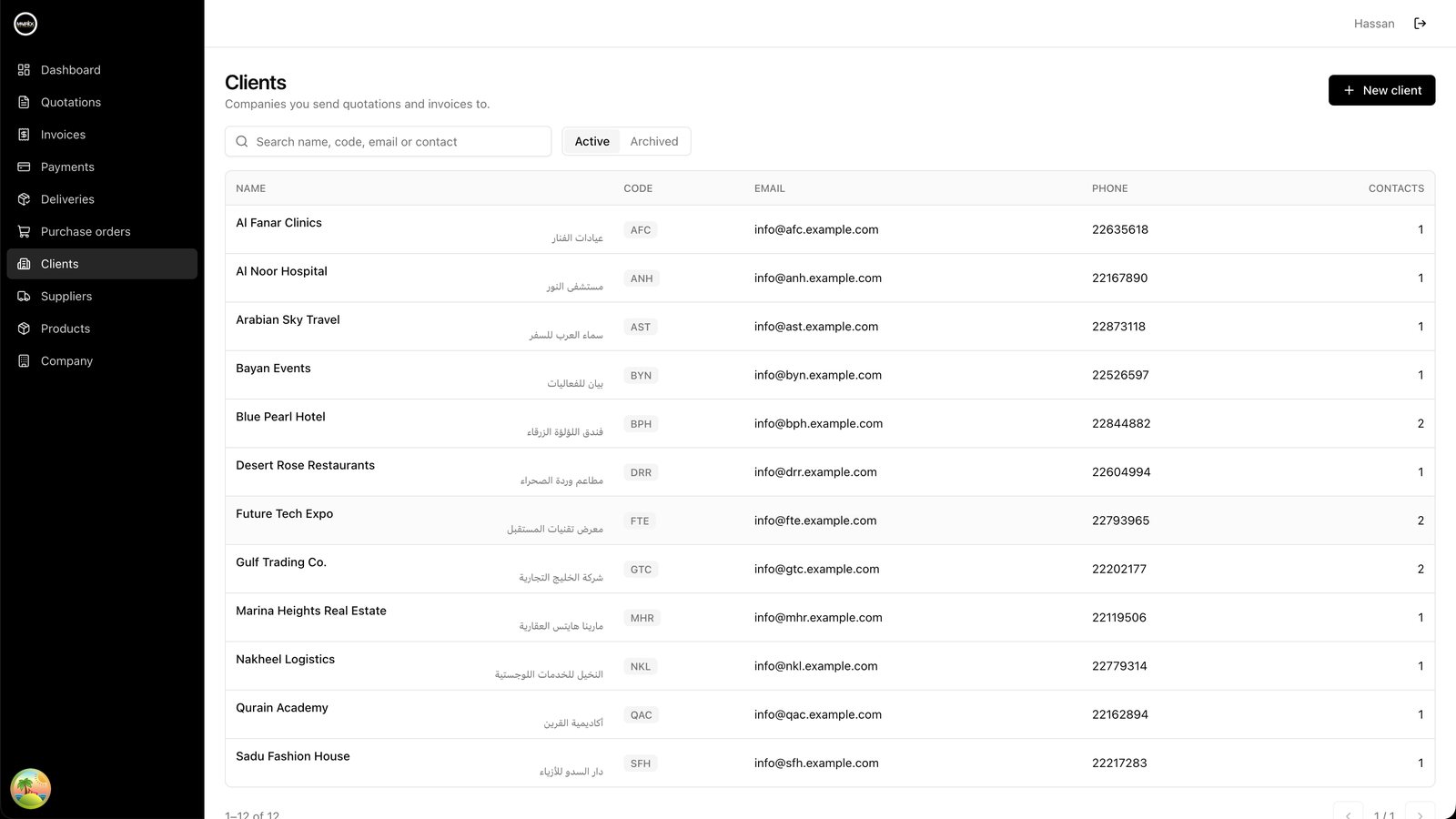
Task: Select Sadu Fashion House client name
Action: pos(293,756)
